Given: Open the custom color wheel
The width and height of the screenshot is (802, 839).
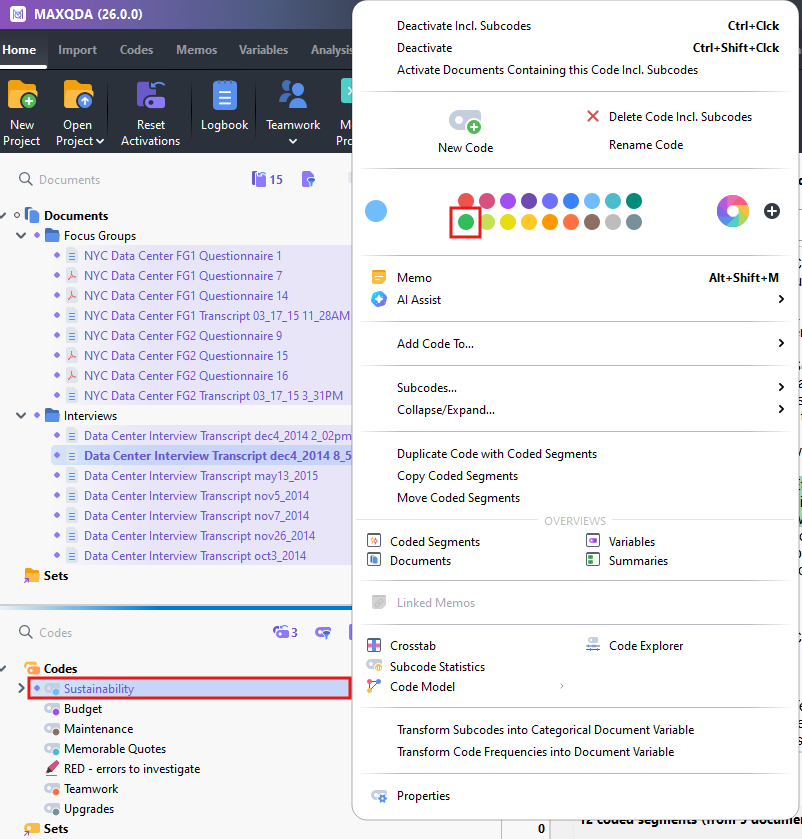Looking at the screenshot, I should tap(732, 211).
